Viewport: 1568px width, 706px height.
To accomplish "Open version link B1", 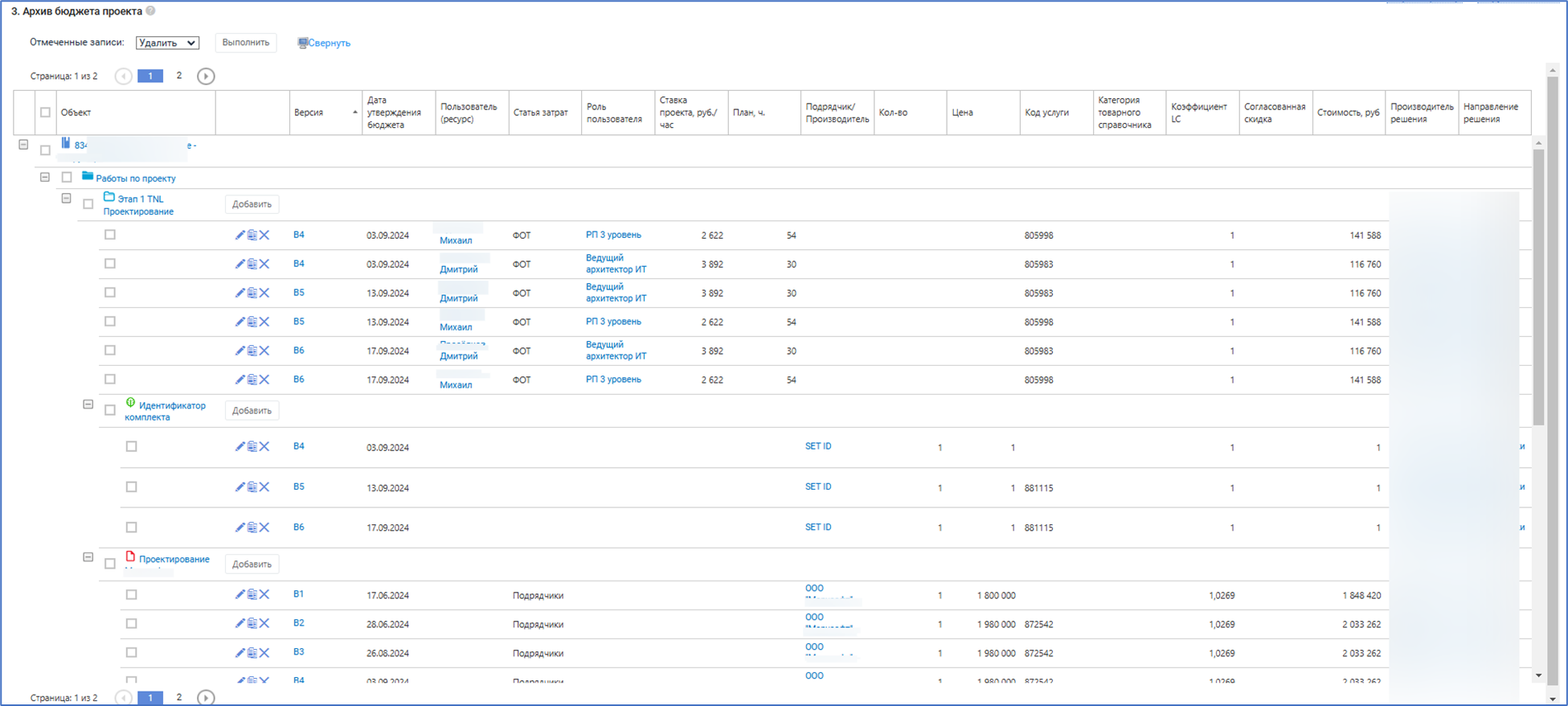I will point(298,594).
